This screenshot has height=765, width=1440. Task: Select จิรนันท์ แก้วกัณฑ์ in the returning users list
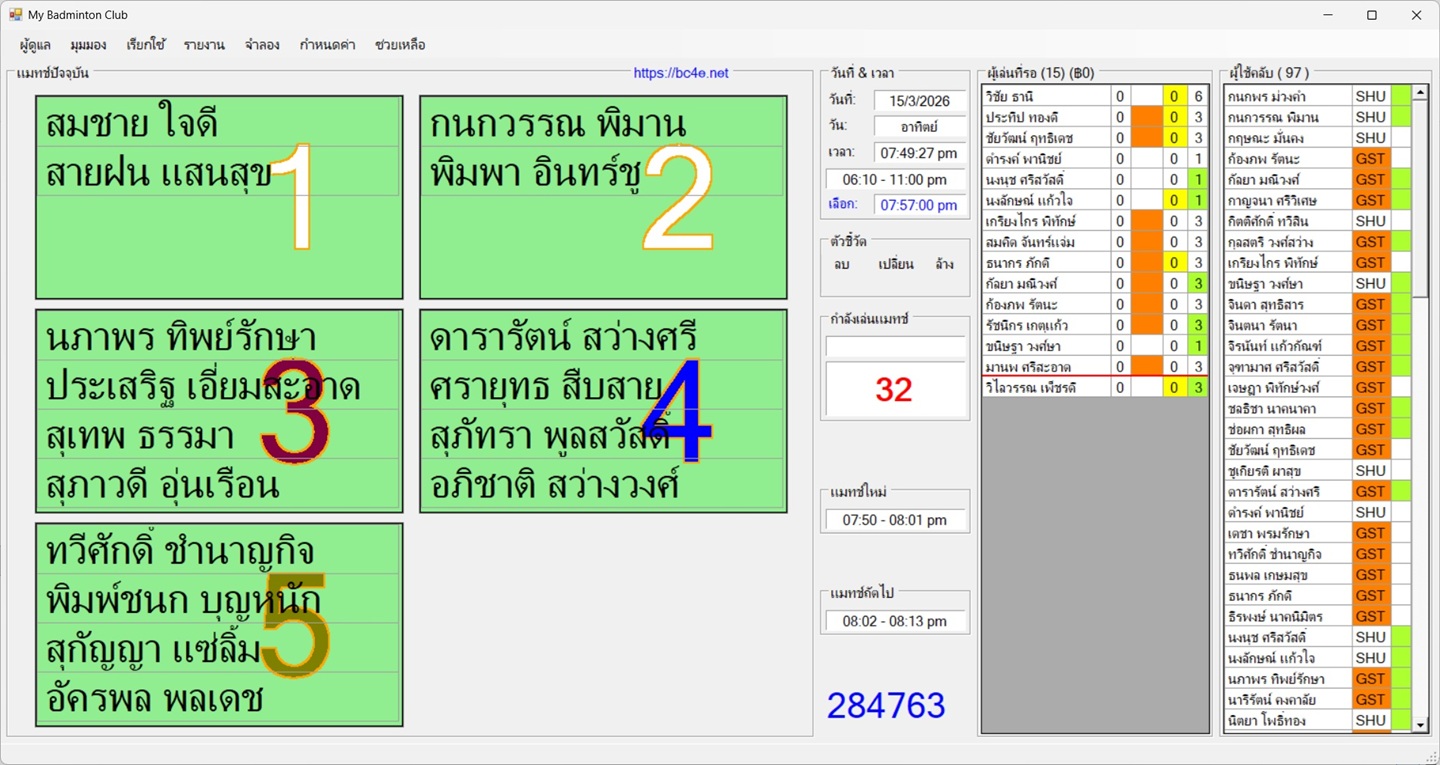tap(1288, 346)
